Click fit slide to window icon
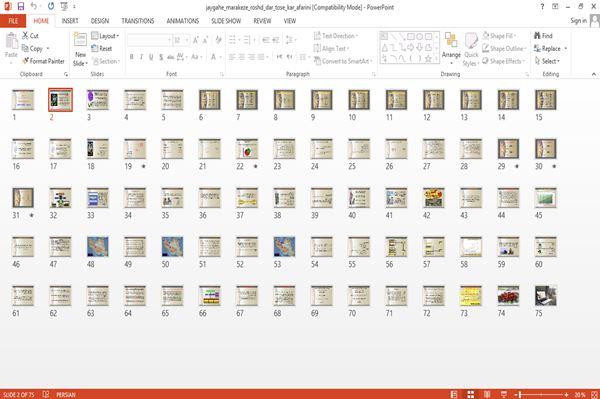 coord(594,394)
